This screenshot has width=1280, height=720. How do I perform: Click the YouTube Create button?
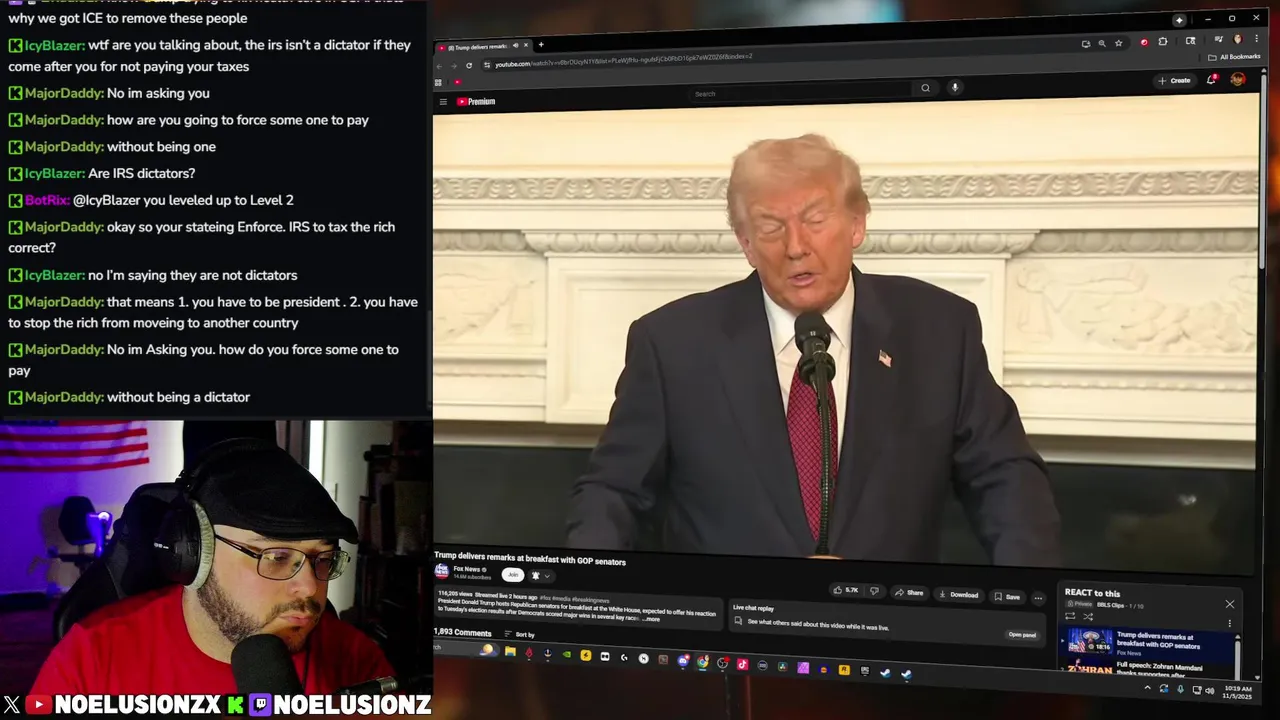pos(1176,81)
